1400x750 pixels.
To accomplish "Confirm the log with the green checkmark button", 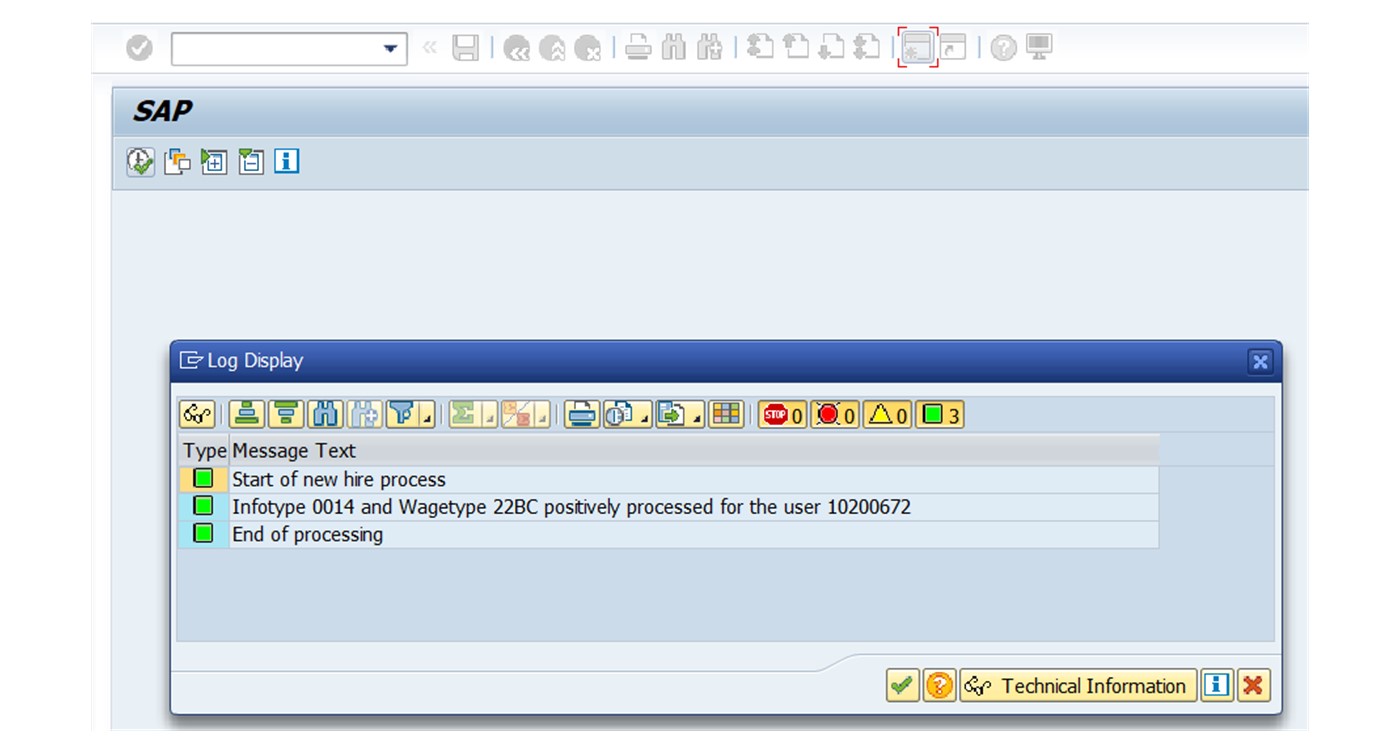I will pos(902,686).
